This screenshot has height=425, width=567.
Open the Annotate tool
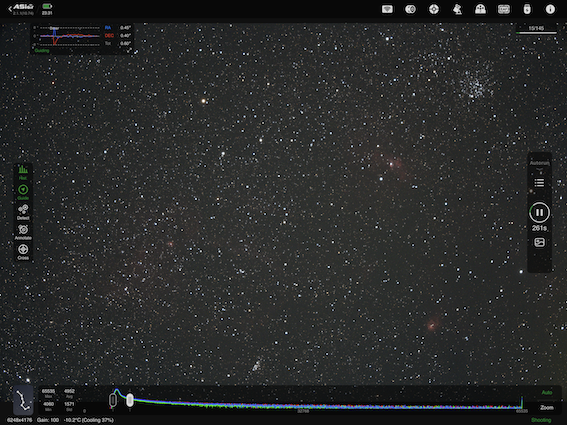23,232
